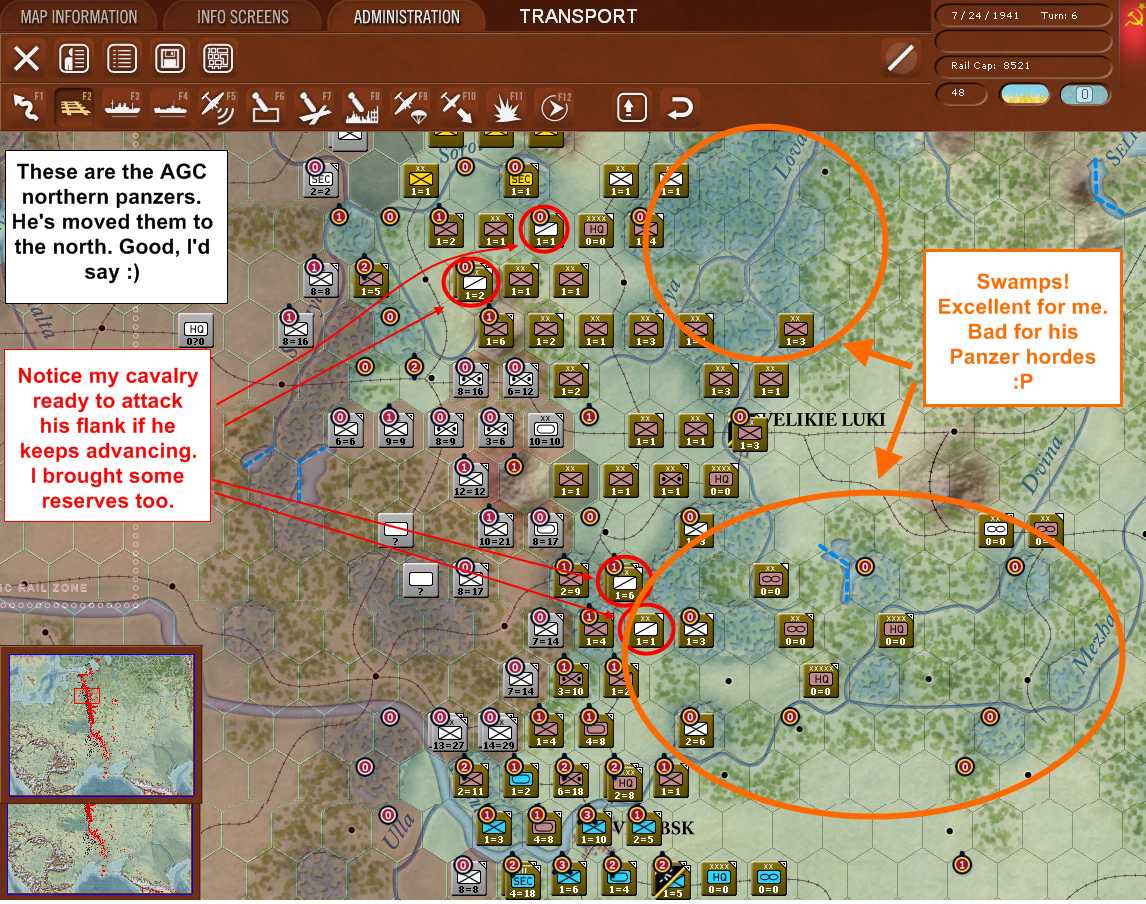Screen dimensions: 1146x904
Task: Click the Transport mode title
Action: tap(578, 17)
